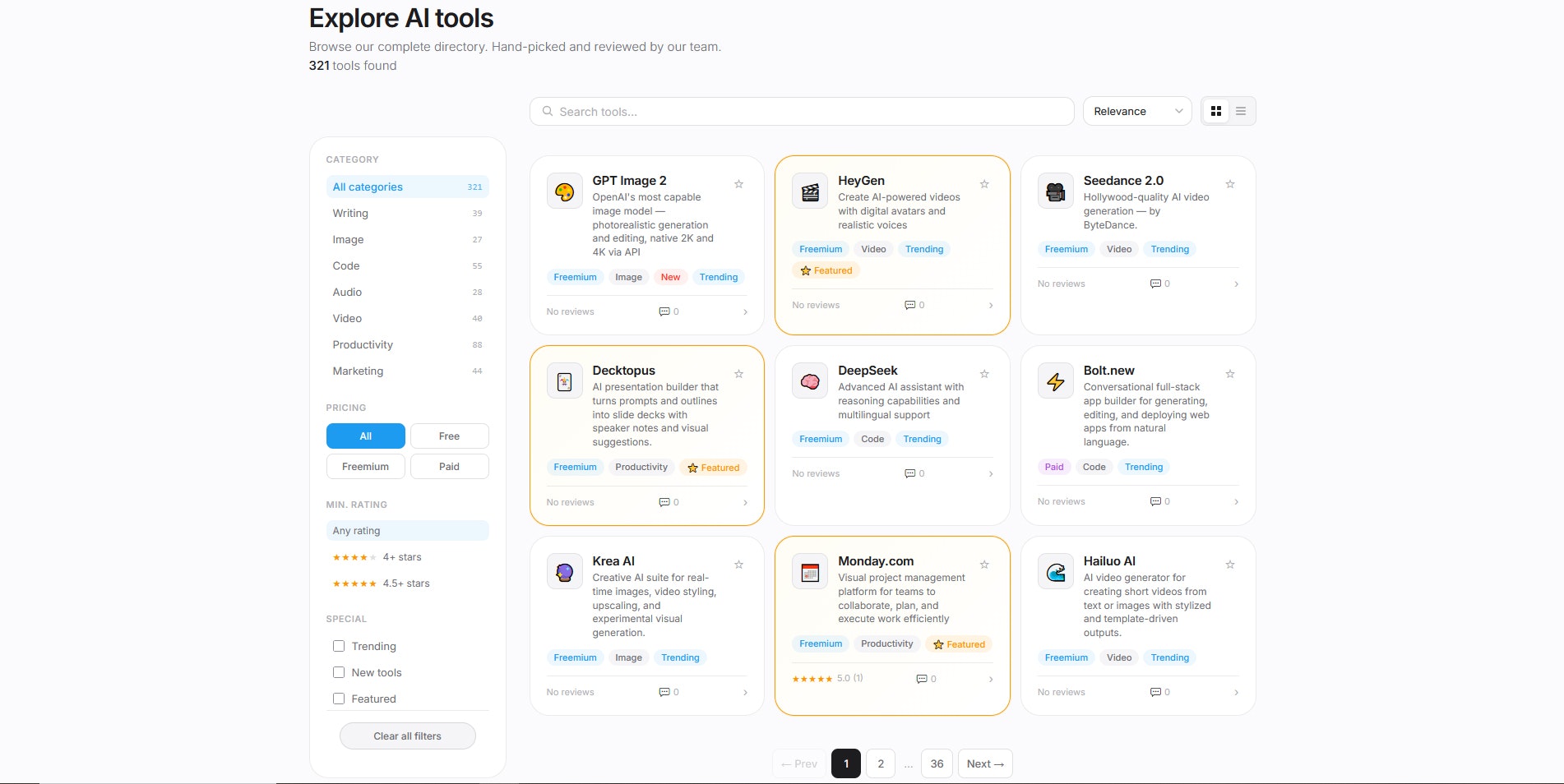Tick the Featured filter checkbox
Screen dimensions: 1564x784
click(x=339, y=699)
